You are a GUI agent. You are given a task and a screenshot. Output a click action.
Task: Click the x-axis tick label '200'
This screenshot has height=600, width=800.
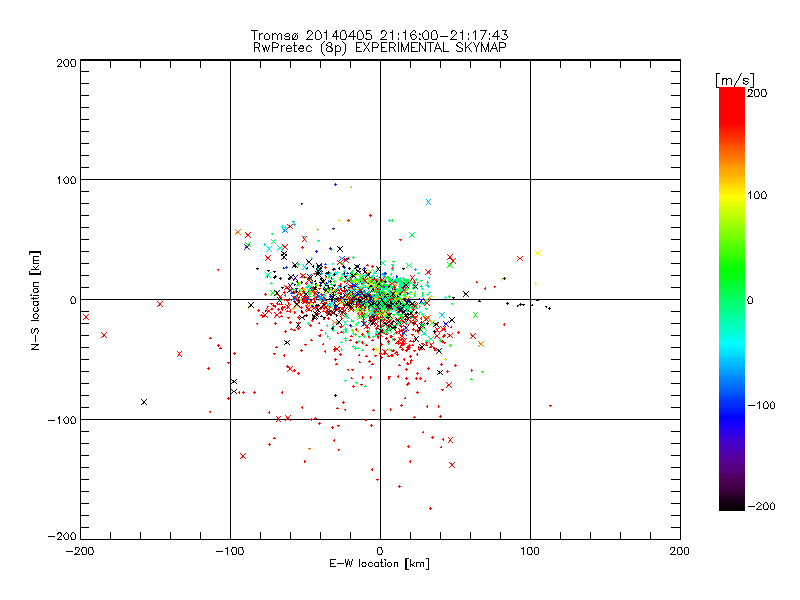pos(680,551)
